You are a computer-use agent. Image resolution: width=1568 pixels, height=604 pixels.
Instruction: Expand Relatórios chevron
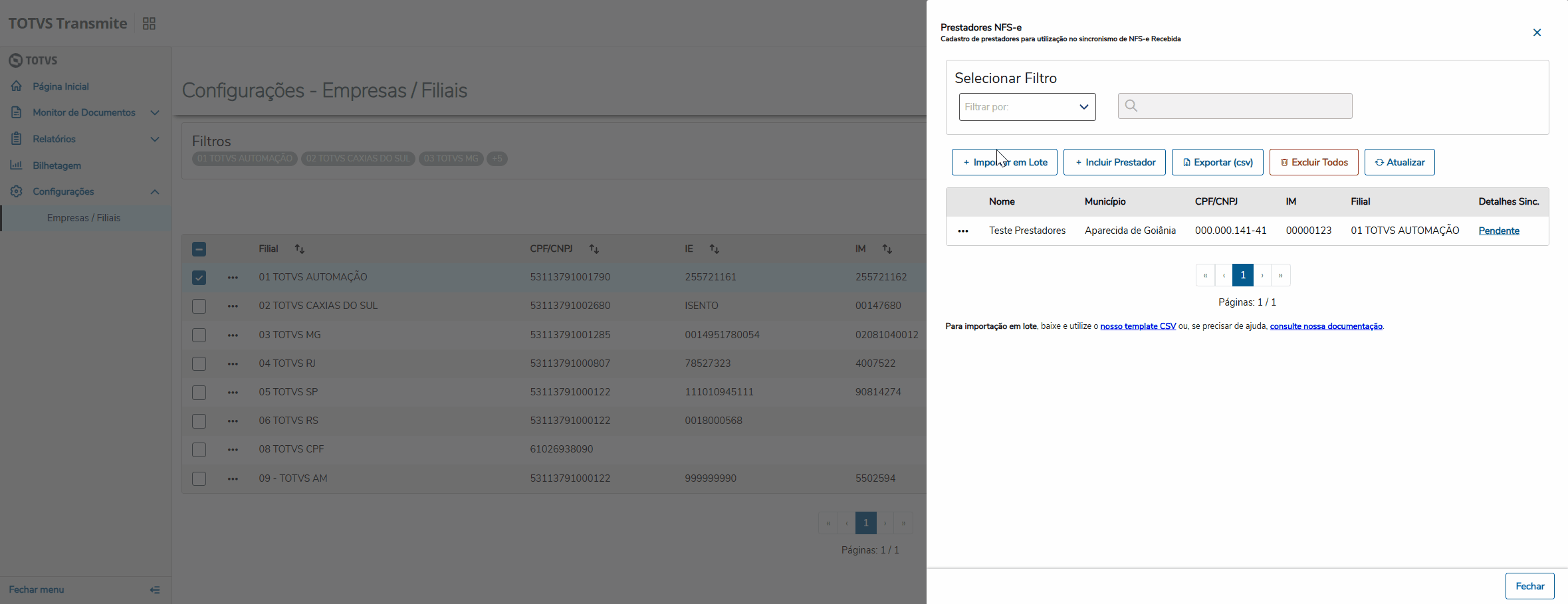(155, 140)
